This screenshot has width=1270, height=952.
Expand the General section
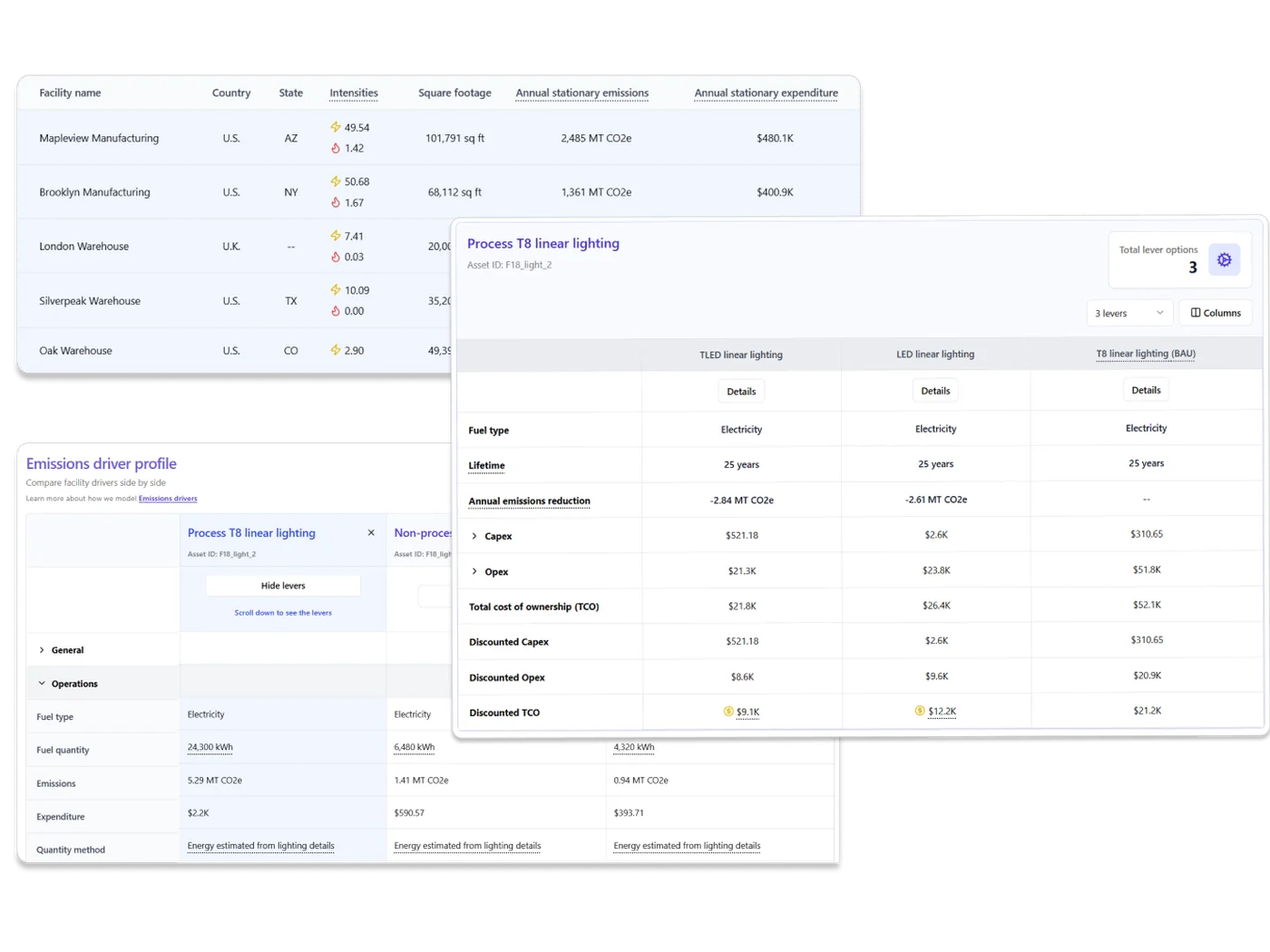coord(41,649)
